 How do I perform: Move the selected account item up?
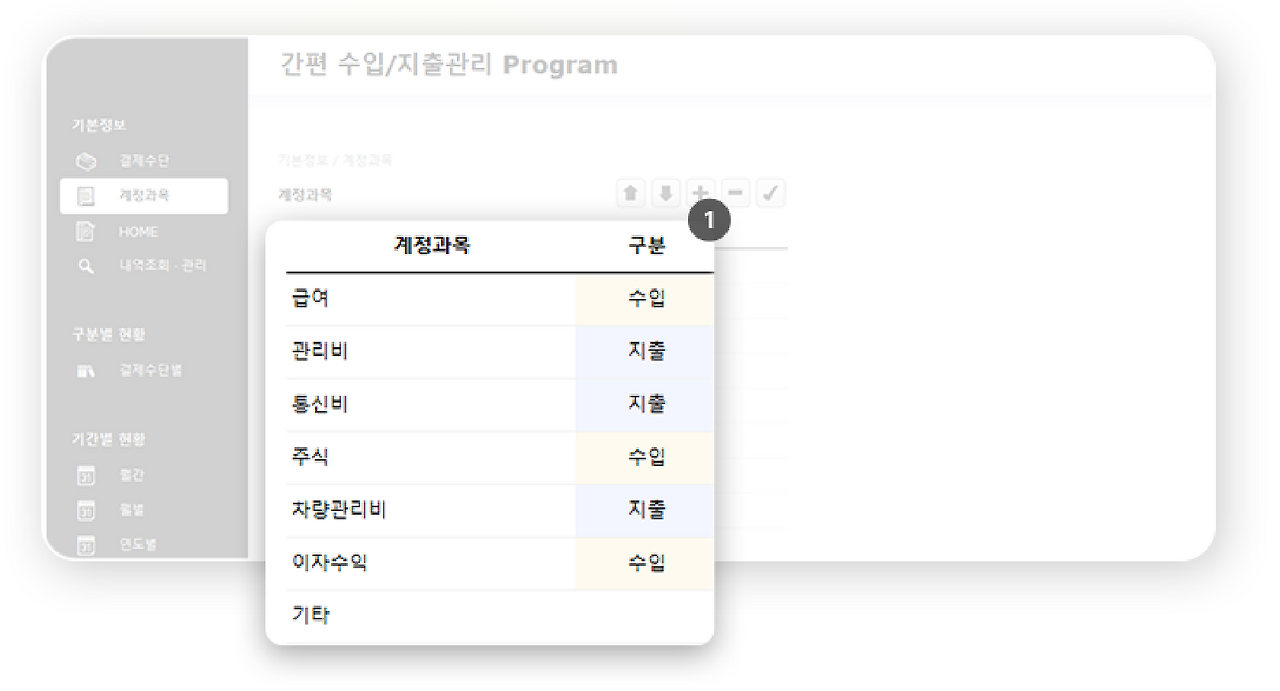point(630,194)
